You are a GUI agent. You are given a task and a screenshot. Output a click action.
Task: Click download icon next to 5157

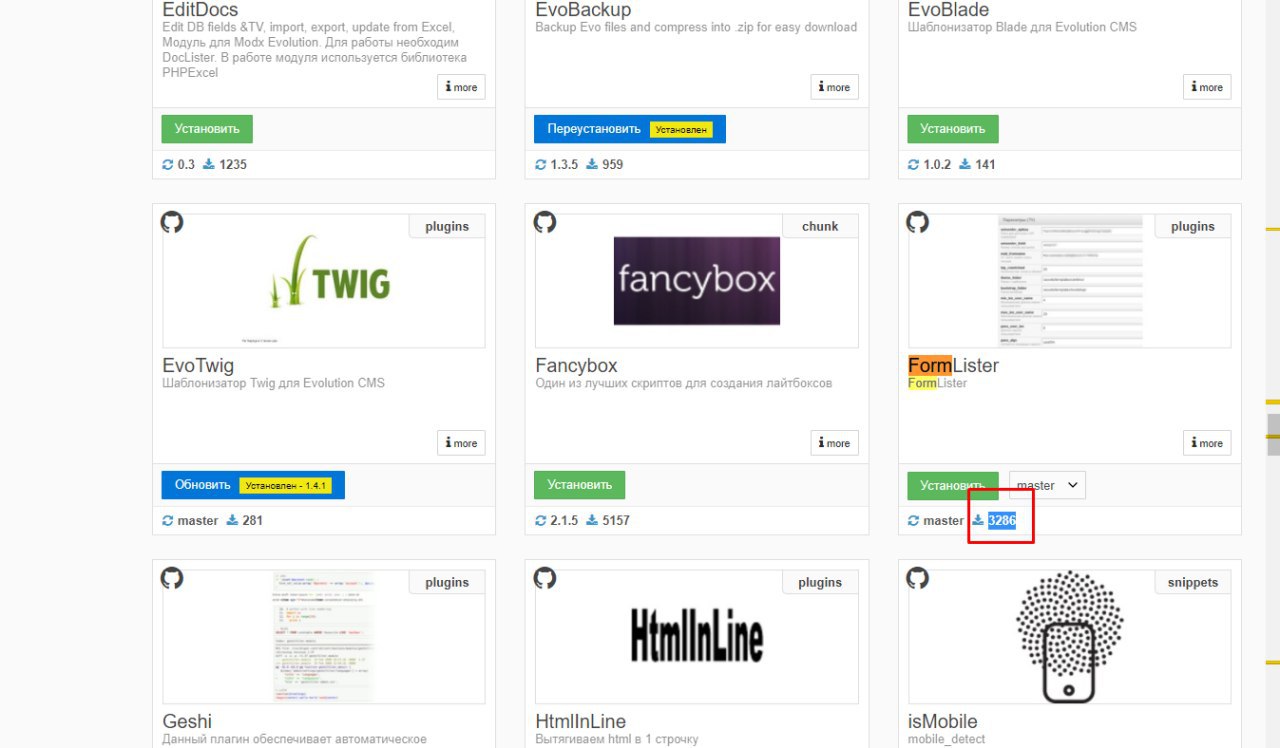click(592, 520)
